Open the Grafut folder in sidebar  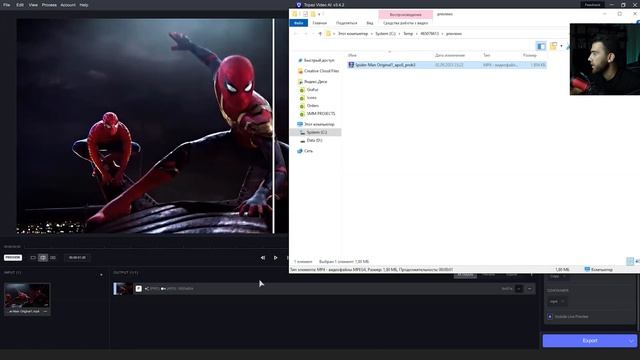pyautogui.click(x=312, y=89)
